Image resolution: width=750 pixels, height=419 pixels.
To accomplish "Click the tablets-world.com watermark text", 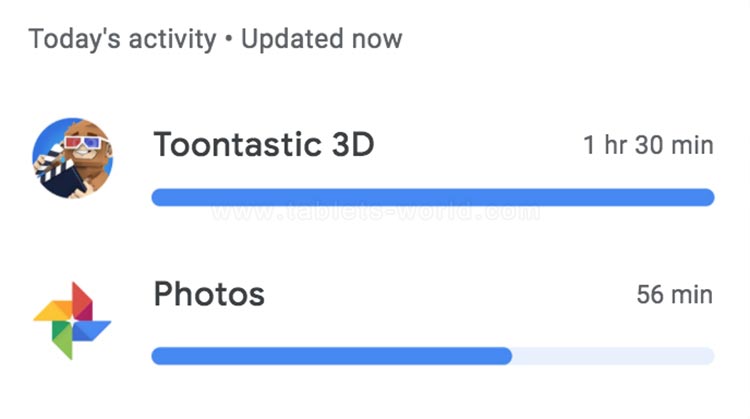I will tap(375, 212).
